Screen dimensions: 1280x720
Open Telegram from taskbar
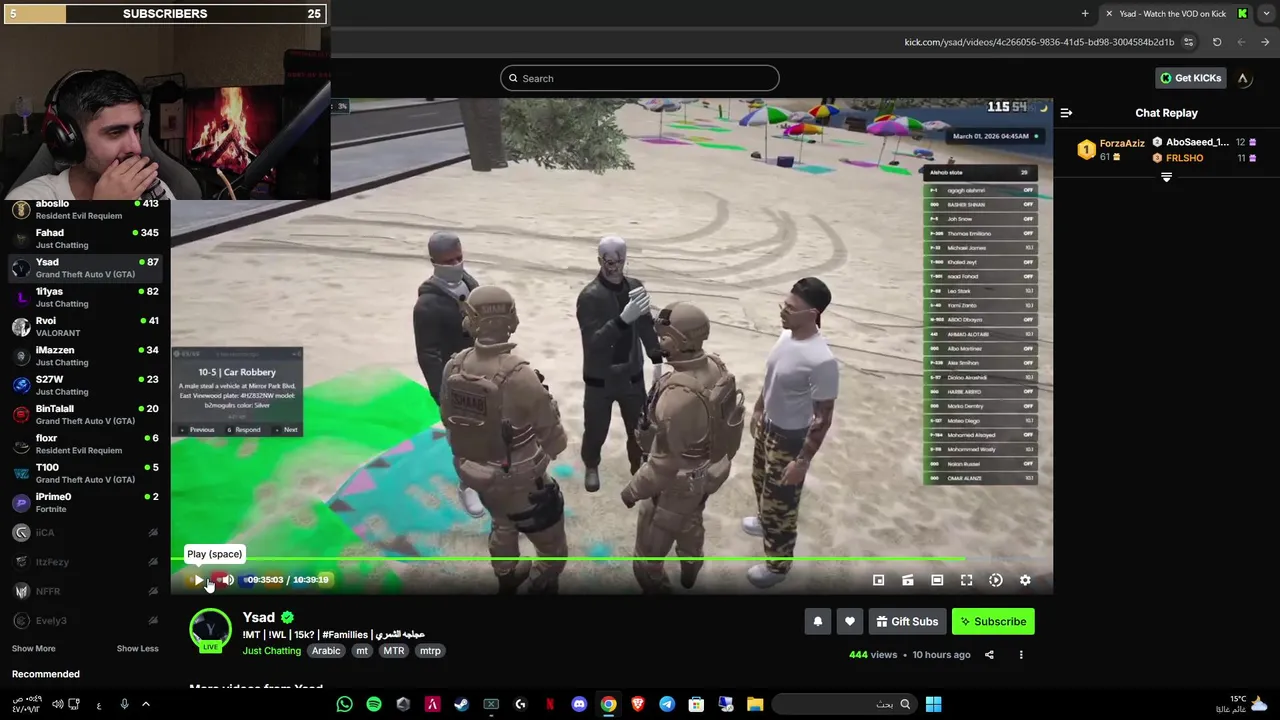(667, 704)
